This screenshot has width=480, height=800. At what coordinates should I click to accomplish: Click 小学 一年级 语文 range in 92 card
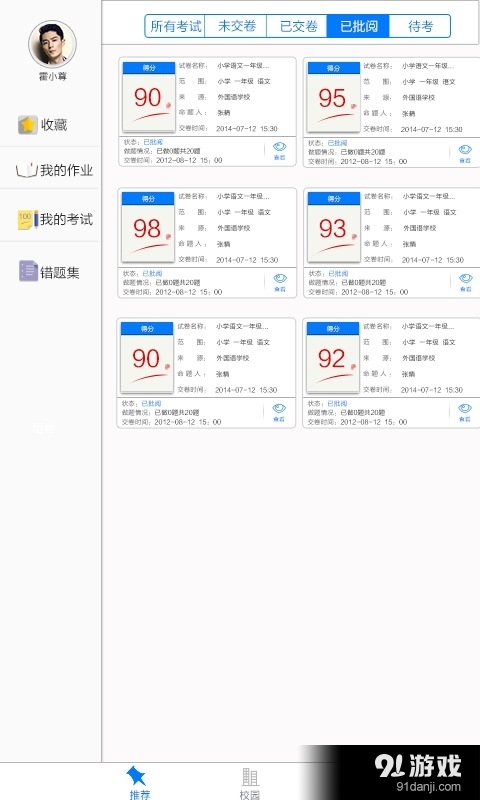pos(428,342)
